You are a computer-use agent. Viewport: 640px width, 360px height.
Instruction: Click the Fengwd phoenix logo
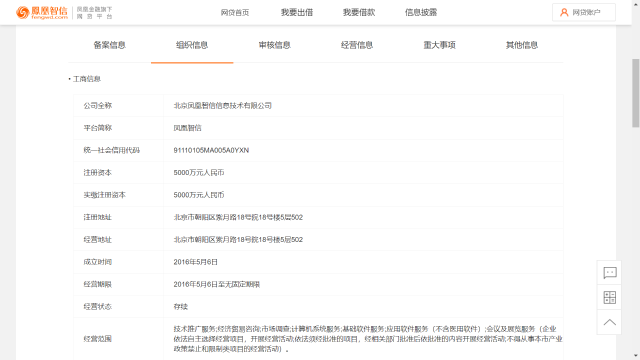tap(42, 13)
